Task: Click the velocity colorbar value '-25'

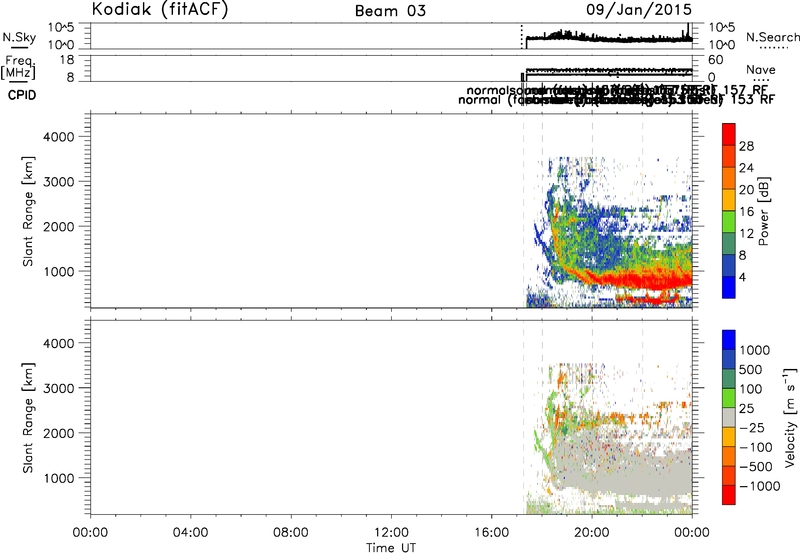Action: (752, 427)
